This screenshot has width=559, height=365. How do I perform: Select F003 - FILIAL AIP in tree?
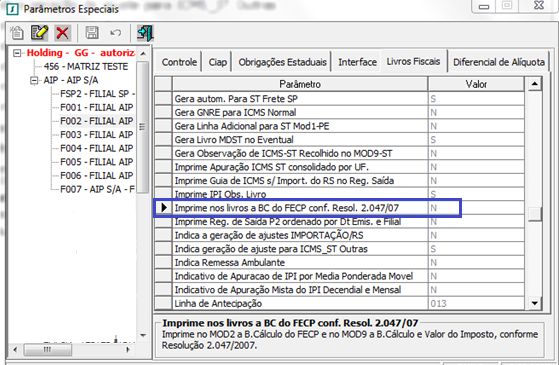[x=96, y=134]
